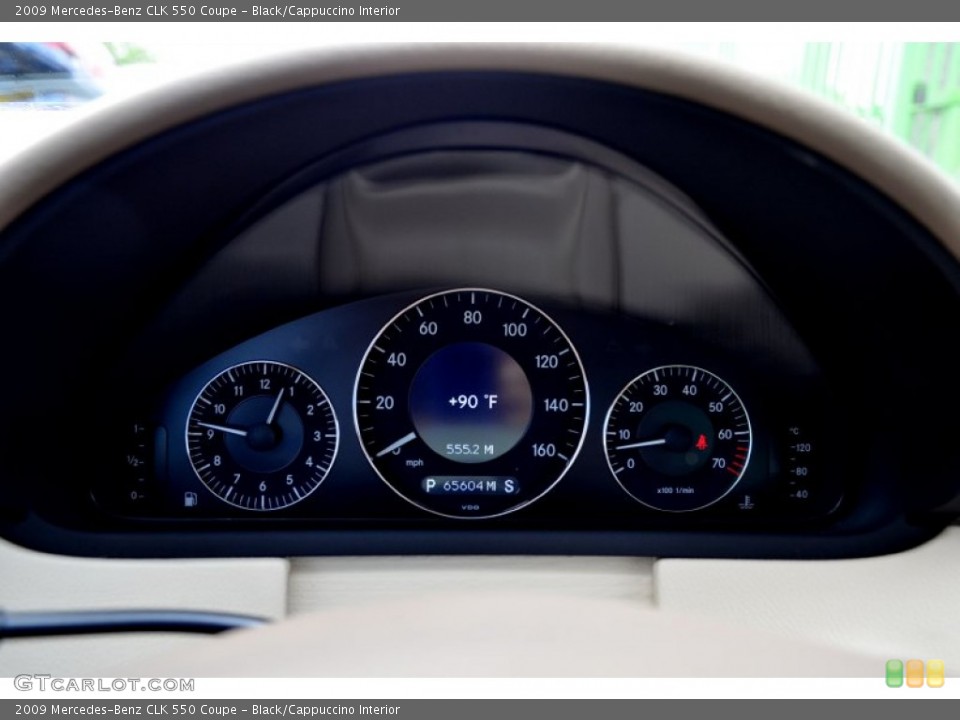Click the 60 mark on the speedometer
960x720 pixels.
tap(428, 328)
